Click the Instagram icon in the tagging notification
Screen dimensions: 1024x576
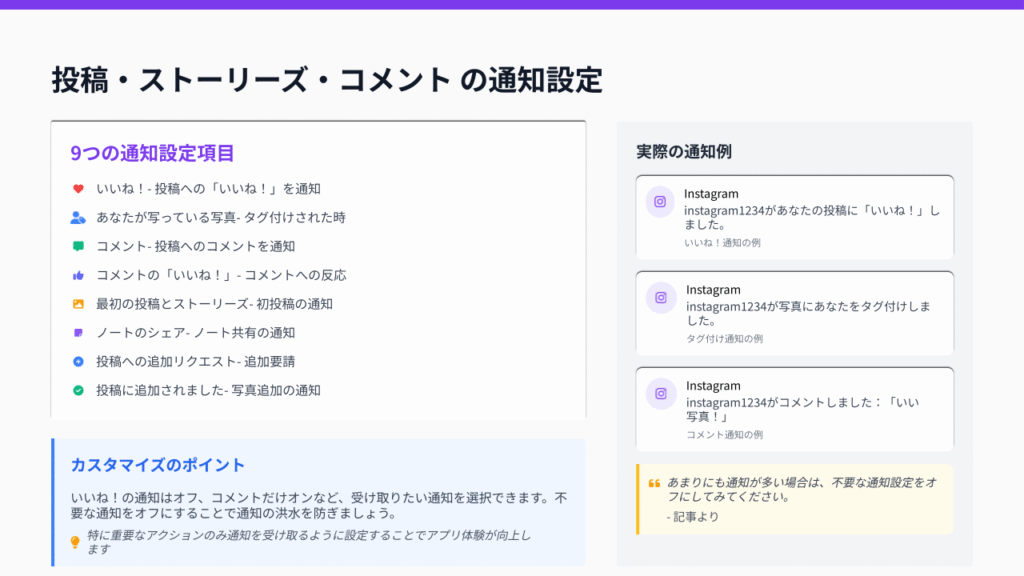click(x=660, y=298)
